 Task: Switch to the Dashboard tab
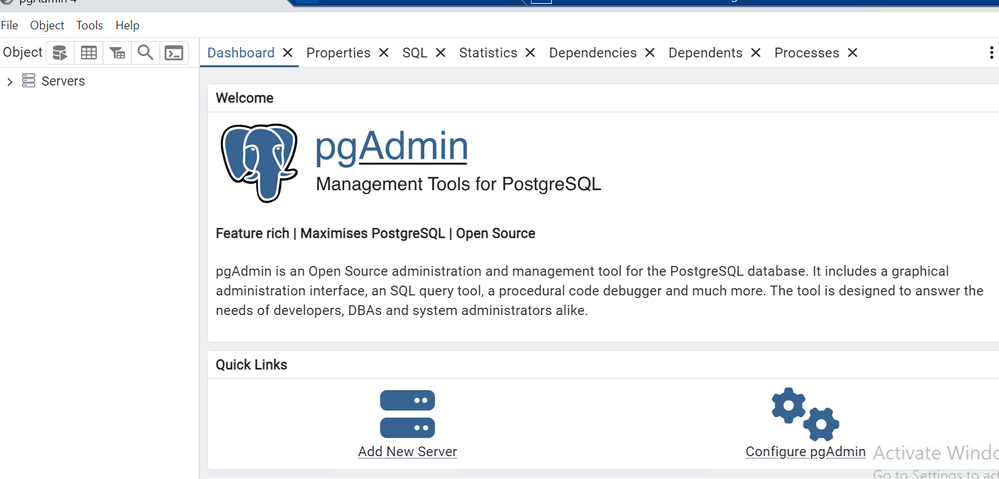(241, 53)
